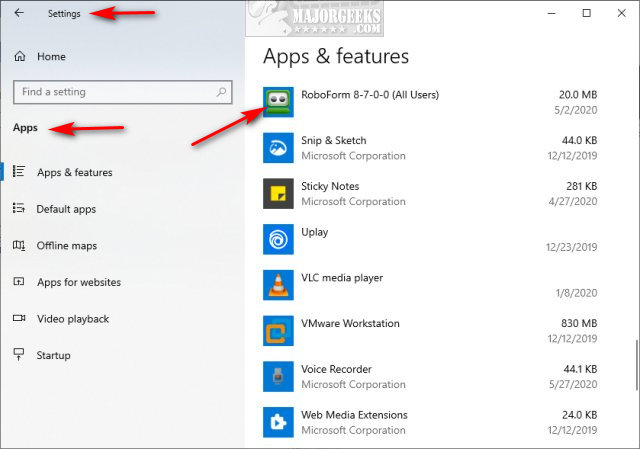Open Apps for websites settings
640x449 pixels.
pyautogui.click(x=79, y=282)
